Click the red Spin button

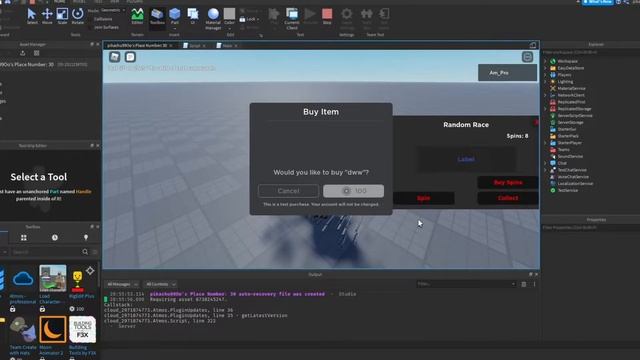(423, 198)
